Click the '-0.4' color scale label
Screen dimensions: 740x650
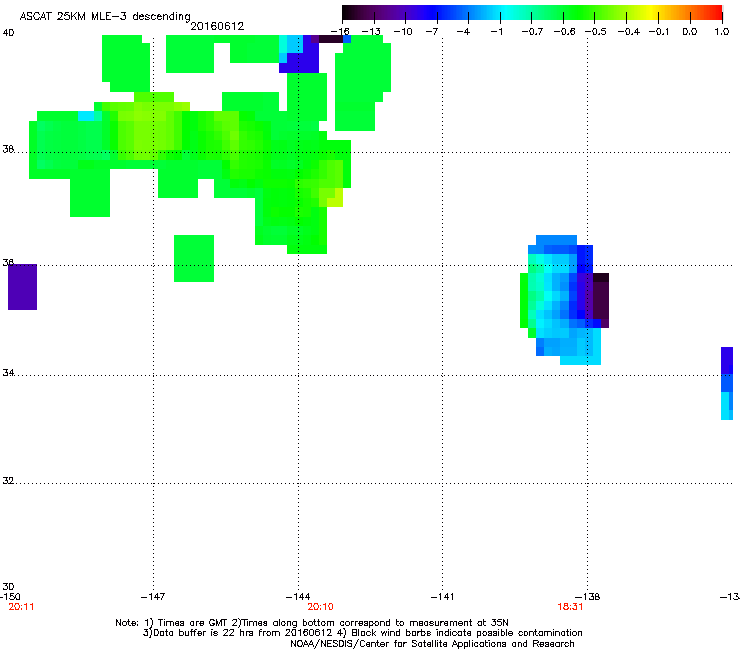click(629, 32)
